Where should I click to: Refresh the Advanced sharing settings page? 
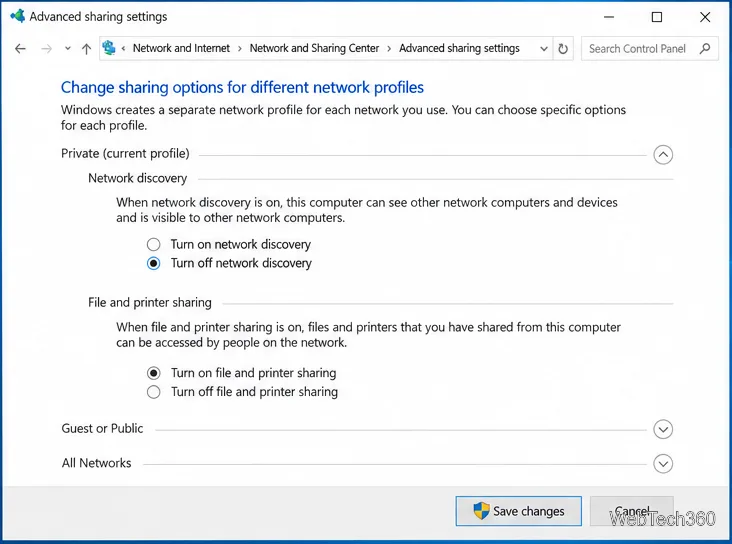(563, 49)
